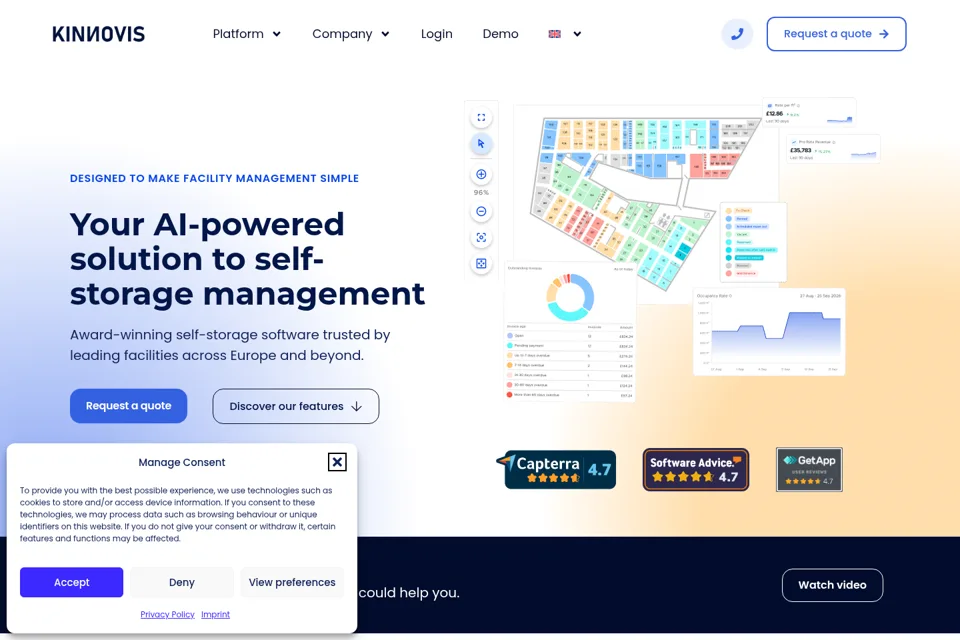Deny cookies in consent dialog
Screen dimensions: 960x640
182,582
